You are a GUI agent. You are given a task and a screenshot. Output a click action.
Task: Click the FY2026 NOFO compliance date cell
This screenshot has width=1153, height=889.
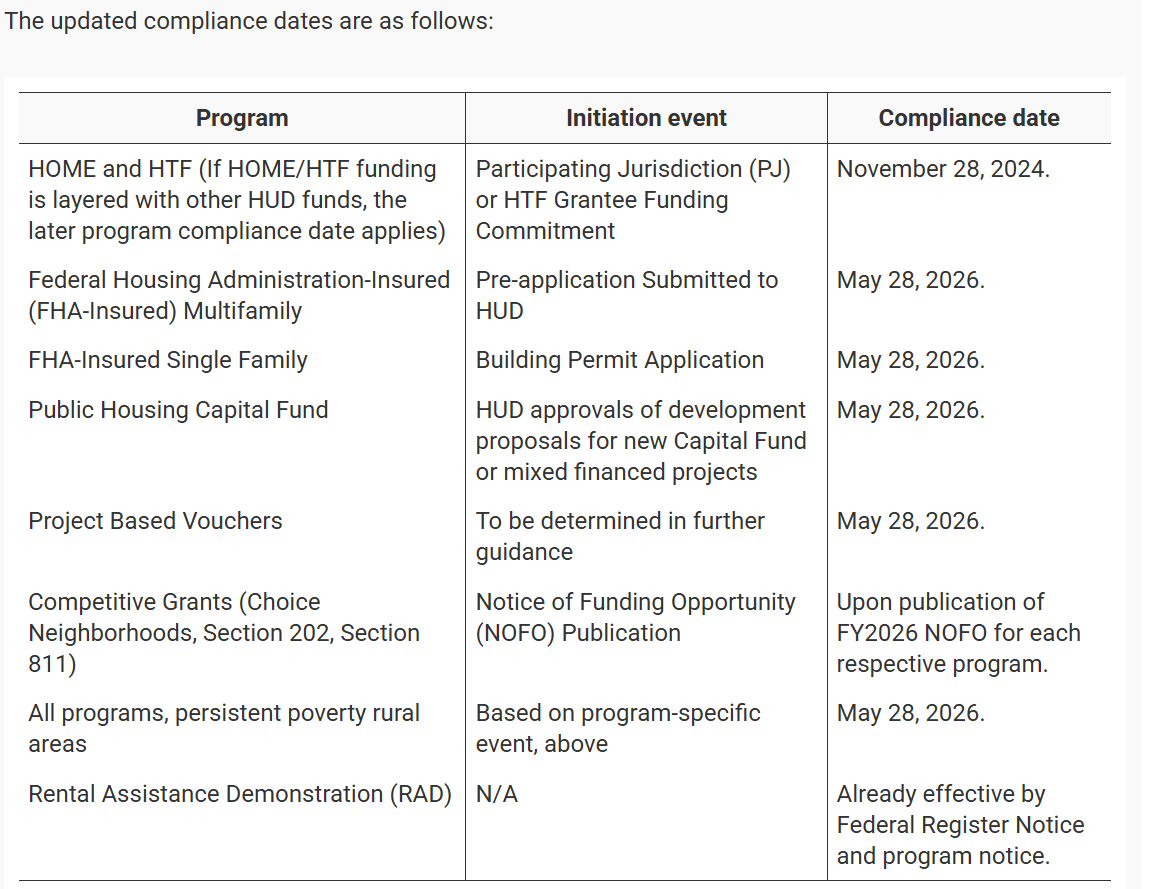[x=958, y=633]
